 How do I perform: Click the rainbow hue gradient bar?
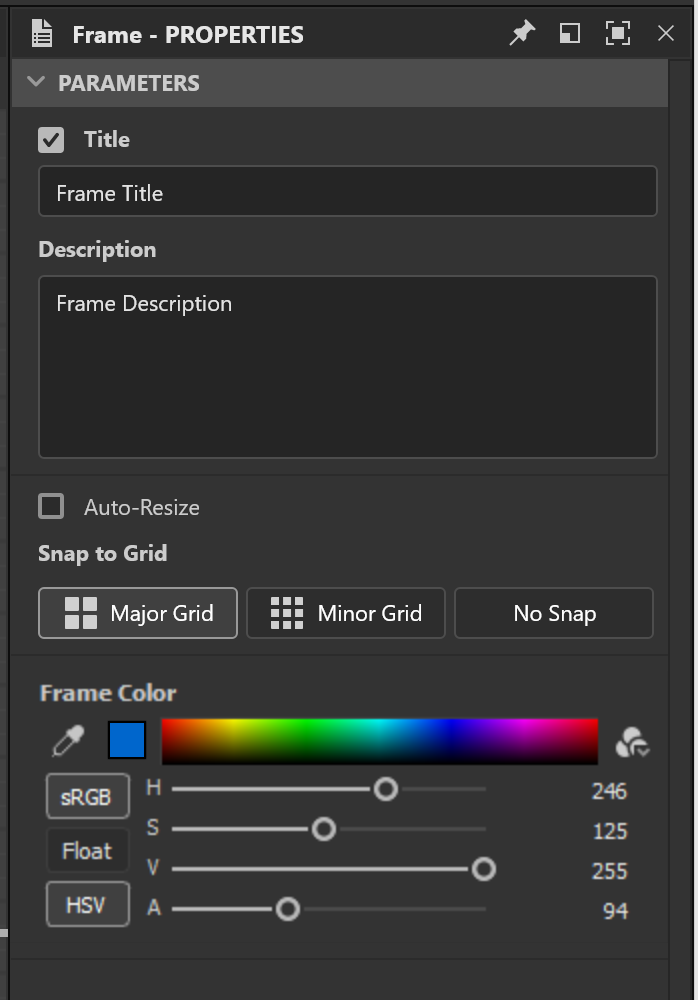pos(380,741)
